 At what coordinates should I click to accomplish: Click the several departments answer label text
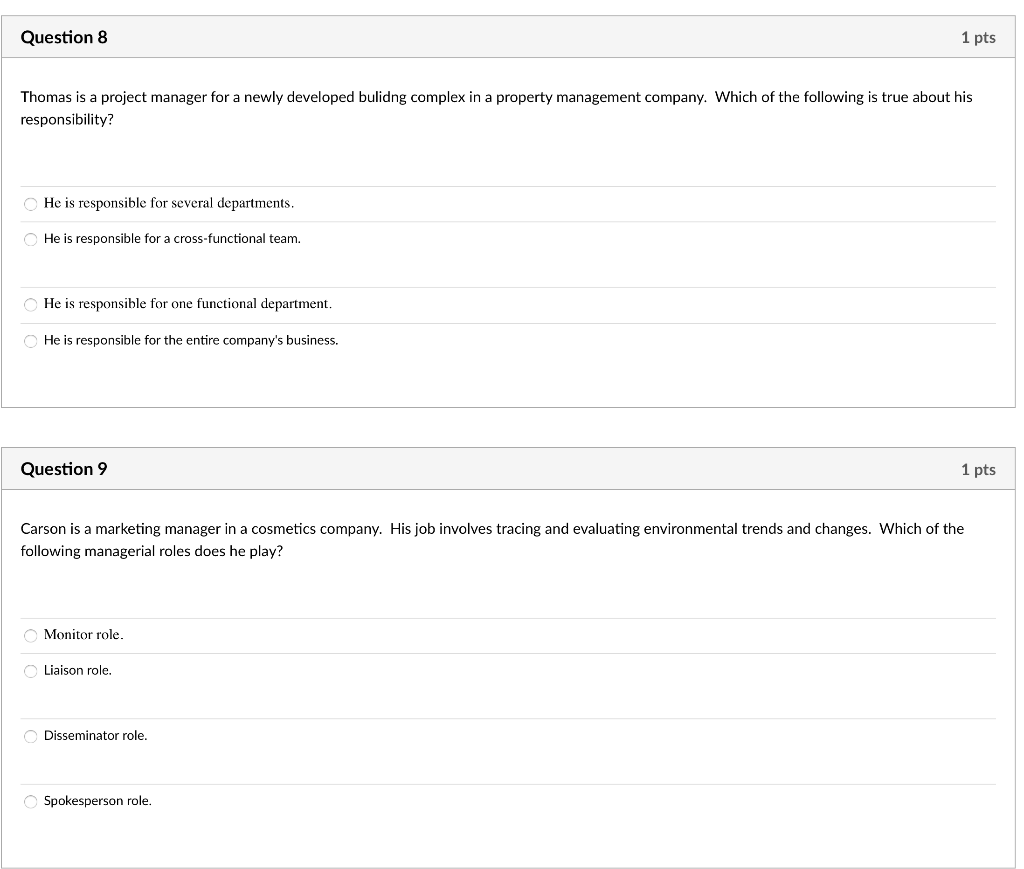pos(168,203)
